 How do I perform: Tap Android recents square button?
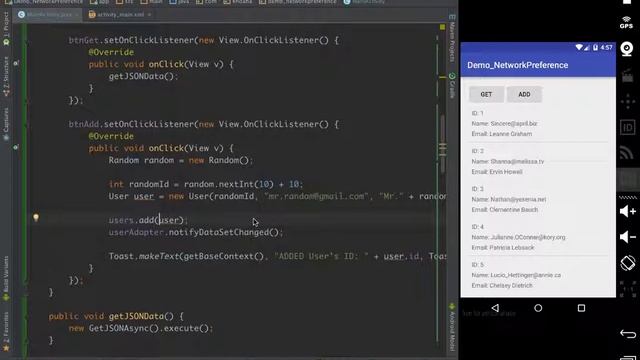(x=581, y=308)
